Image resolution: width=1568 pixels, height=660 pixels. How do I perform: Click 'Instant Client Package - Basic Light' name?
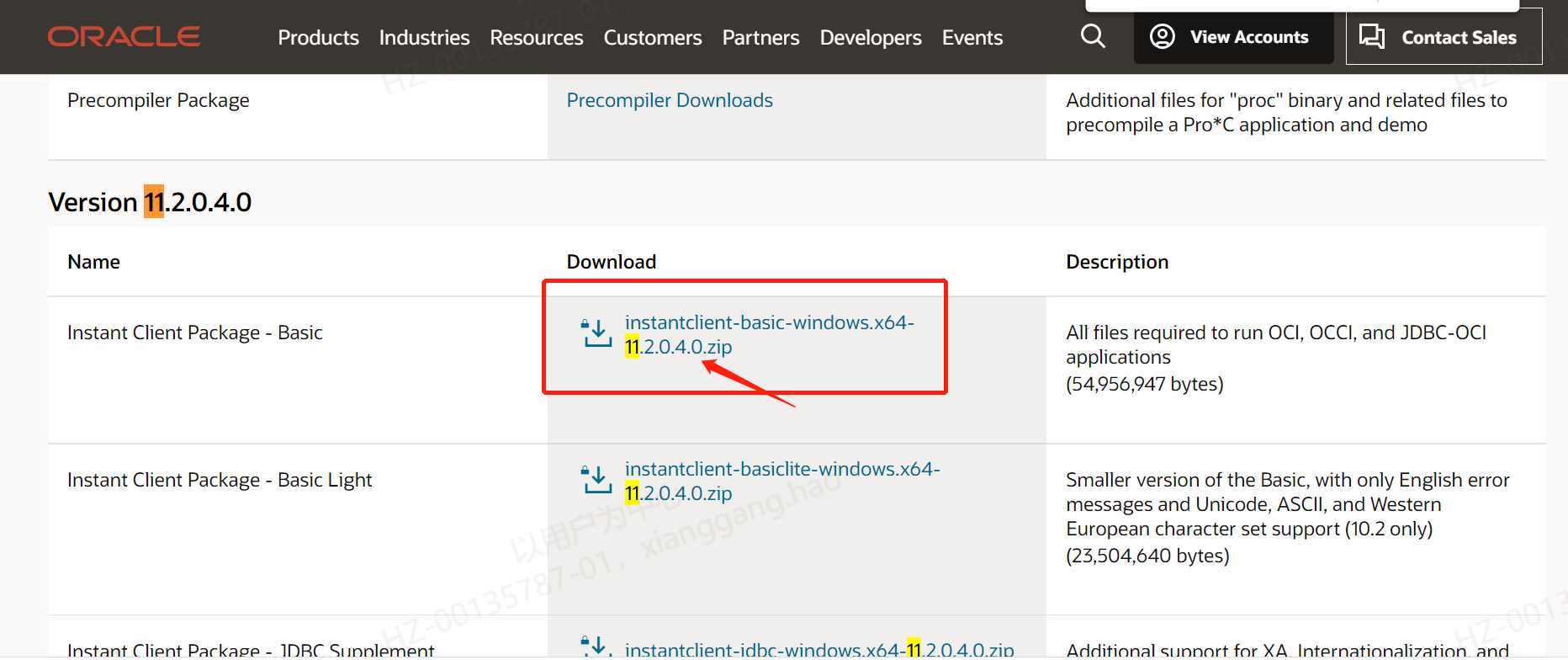coord(220,480)
